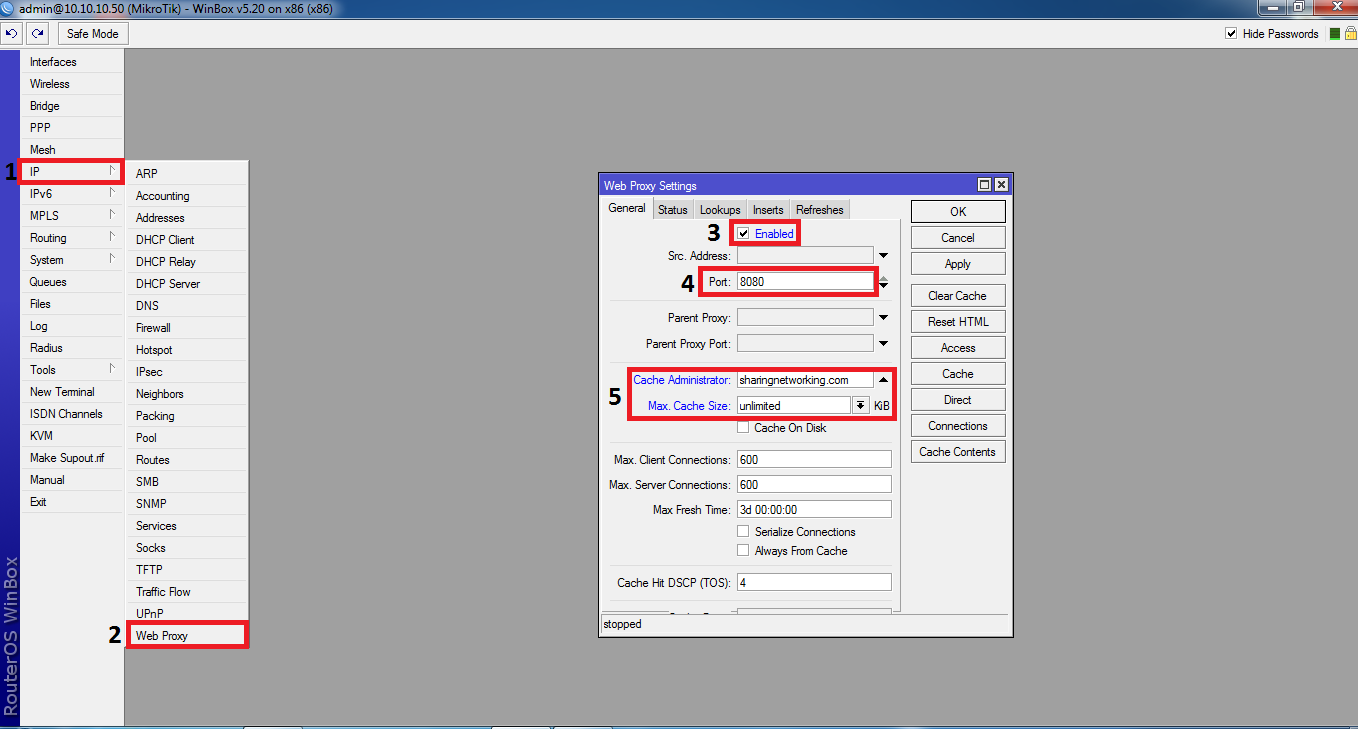Screen dimensions: 1358x729
Task: Click the Safe Mode button
Action: click(92, 32)
